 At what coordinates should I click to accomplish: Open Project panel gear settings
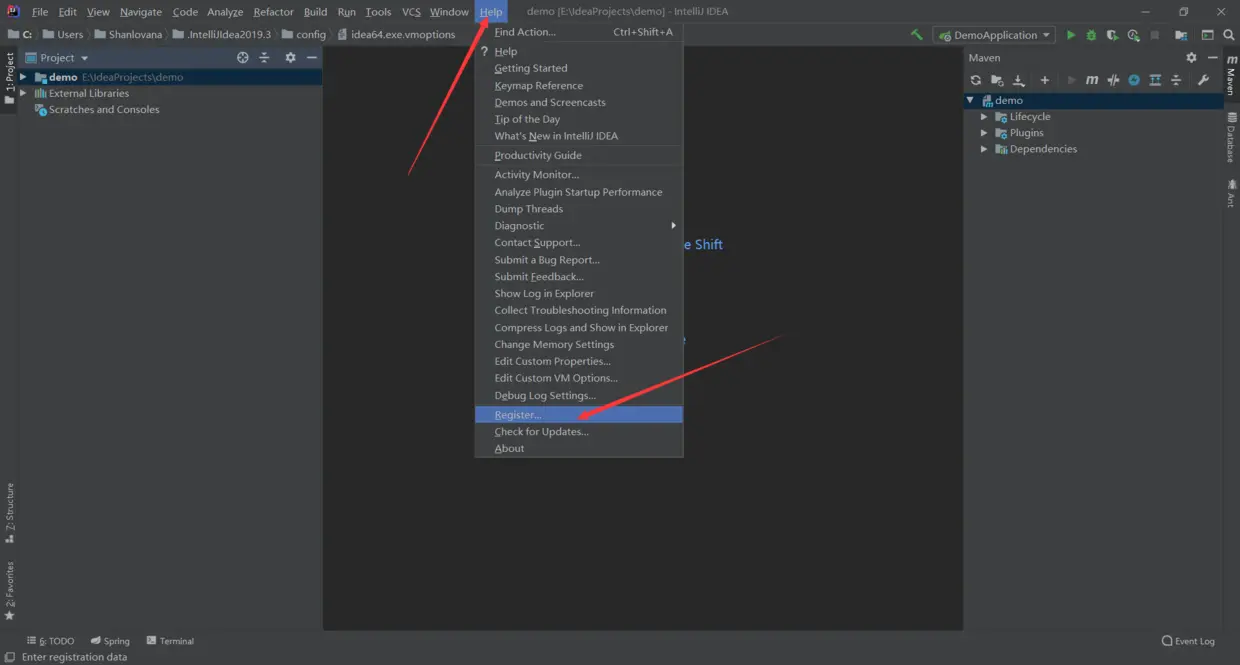click(291, 58)
